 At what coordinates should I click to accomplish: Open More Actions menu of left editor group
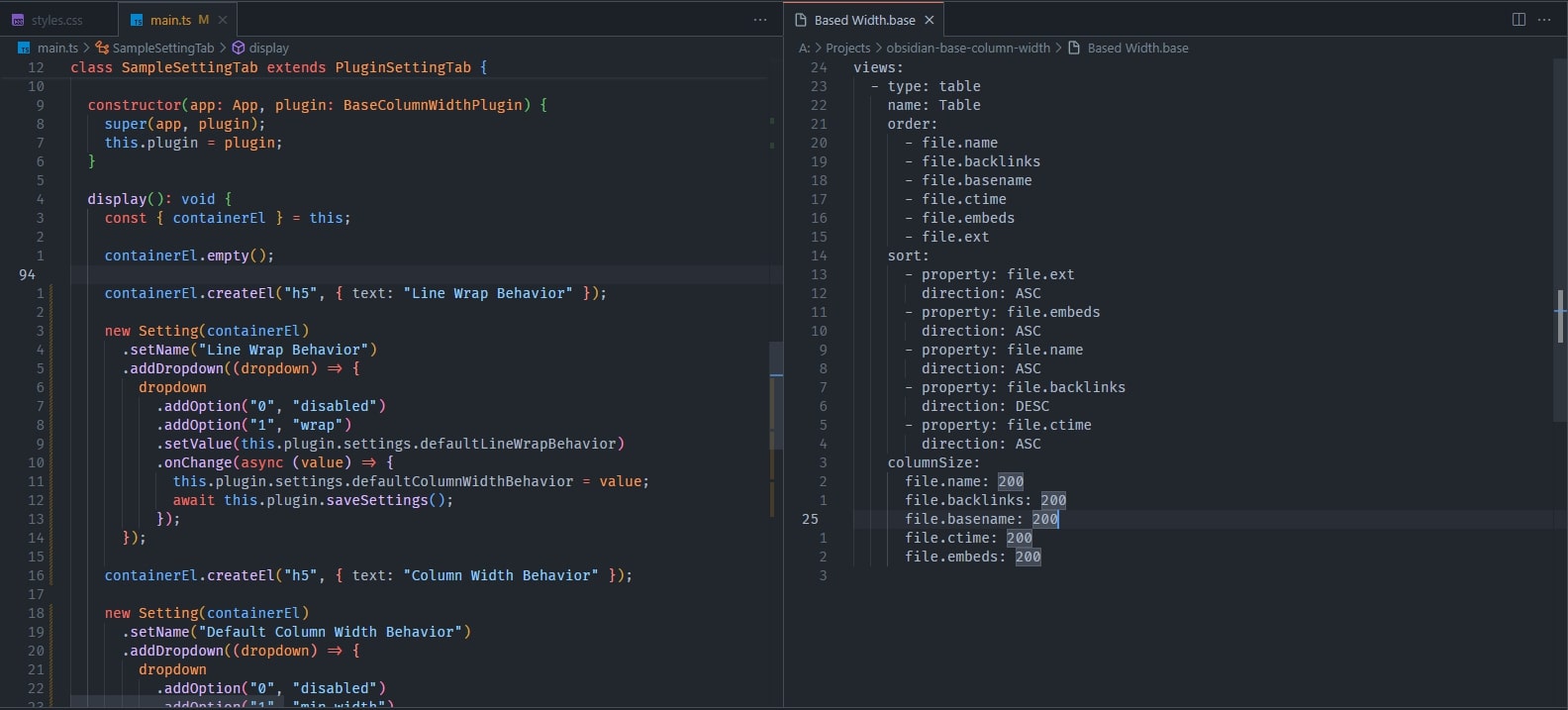point(760,20)
